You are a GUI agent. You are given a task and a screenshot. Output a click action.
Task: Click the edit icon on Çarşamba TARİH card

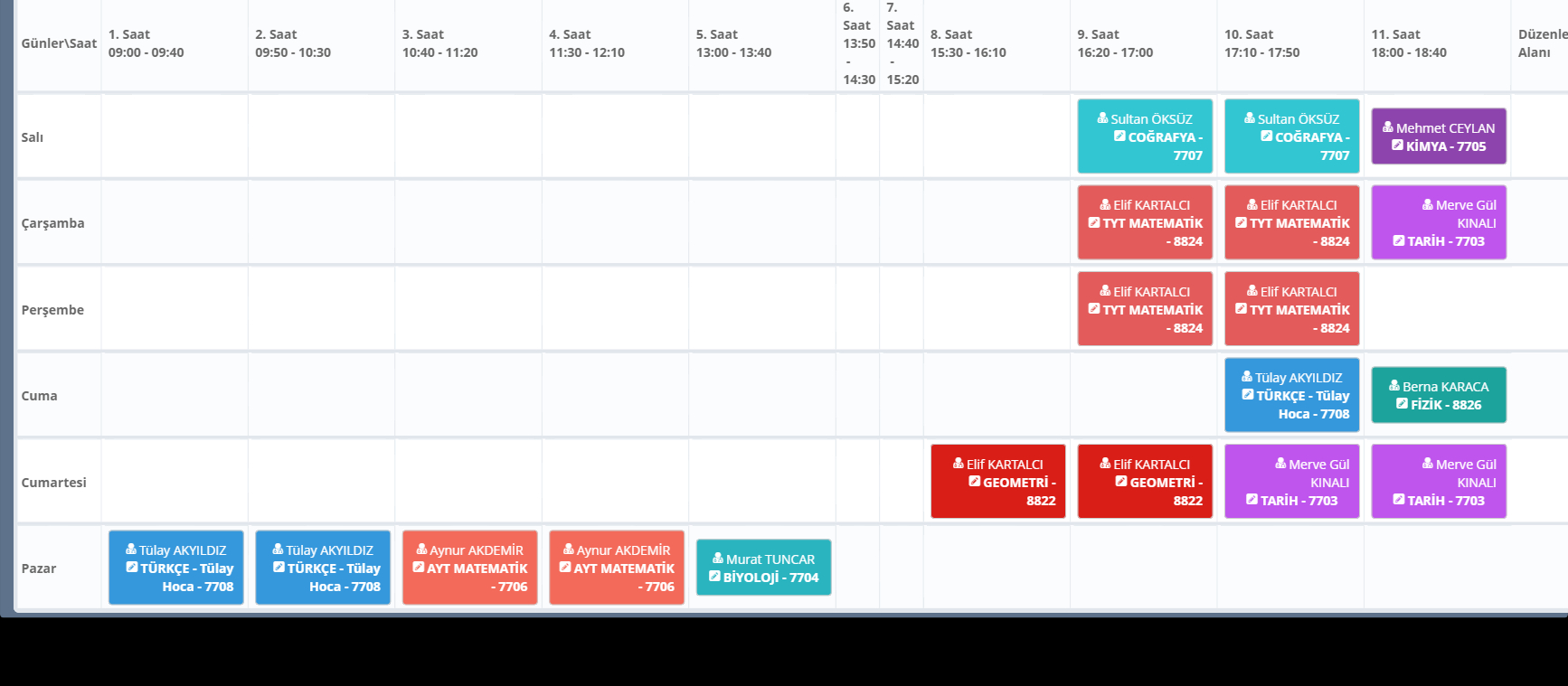(1399, 241)
